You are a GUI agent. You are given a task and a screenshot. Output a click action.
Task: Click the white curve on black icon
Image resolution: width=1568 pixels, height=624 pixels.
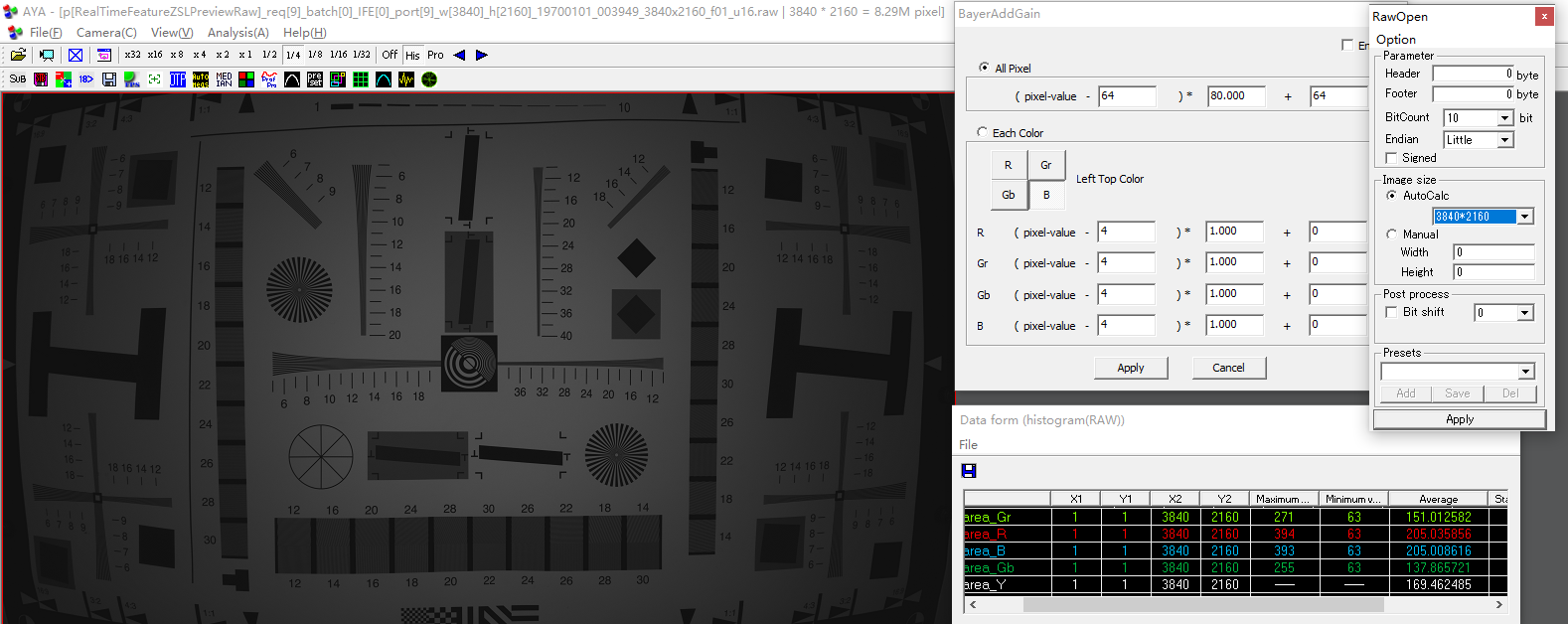292,79
